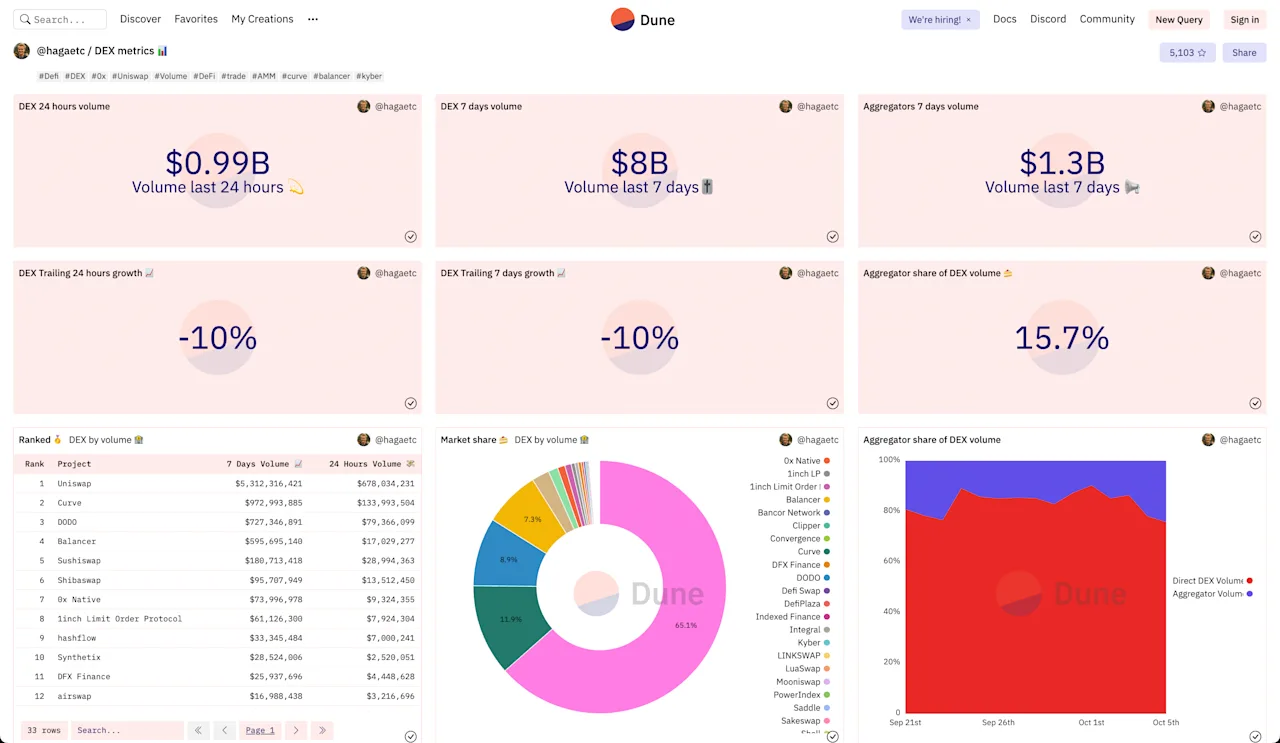1280x743 pixels.
Task: Jump to the last table page
Action: pyautogui.click(x=322, y=731)
